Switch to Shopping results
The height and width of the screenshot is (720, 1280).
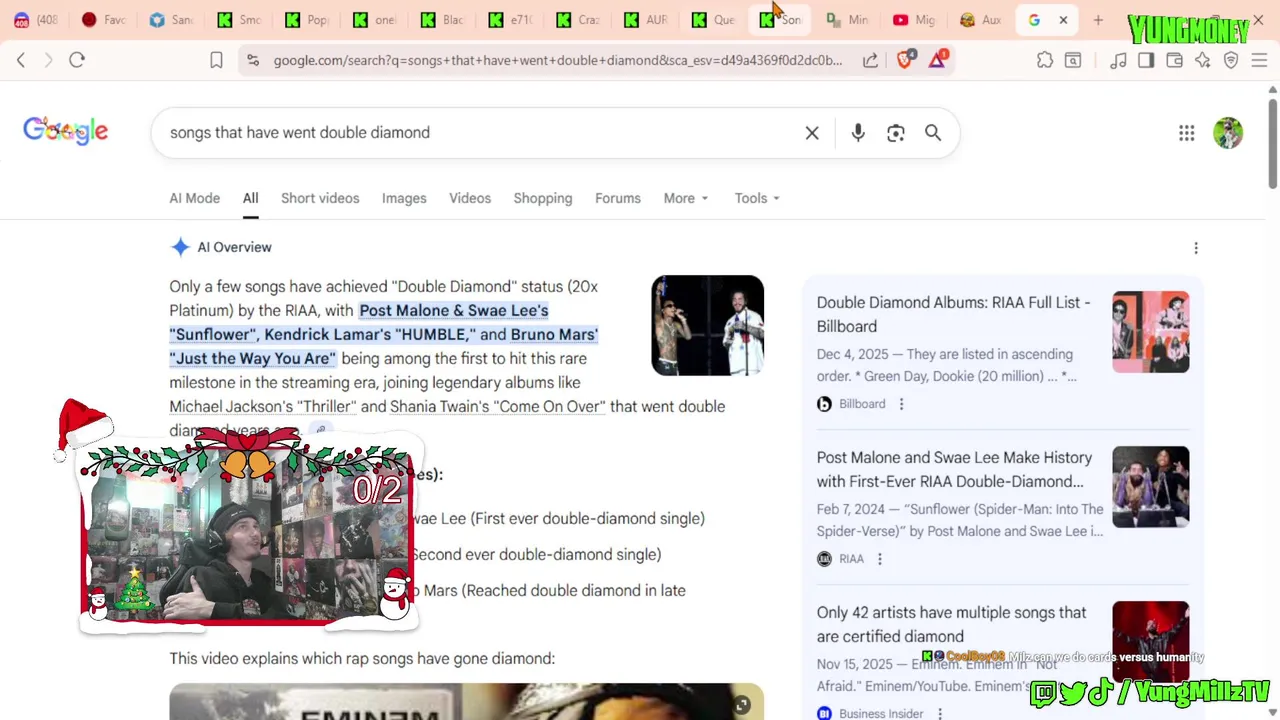(543, 198)
